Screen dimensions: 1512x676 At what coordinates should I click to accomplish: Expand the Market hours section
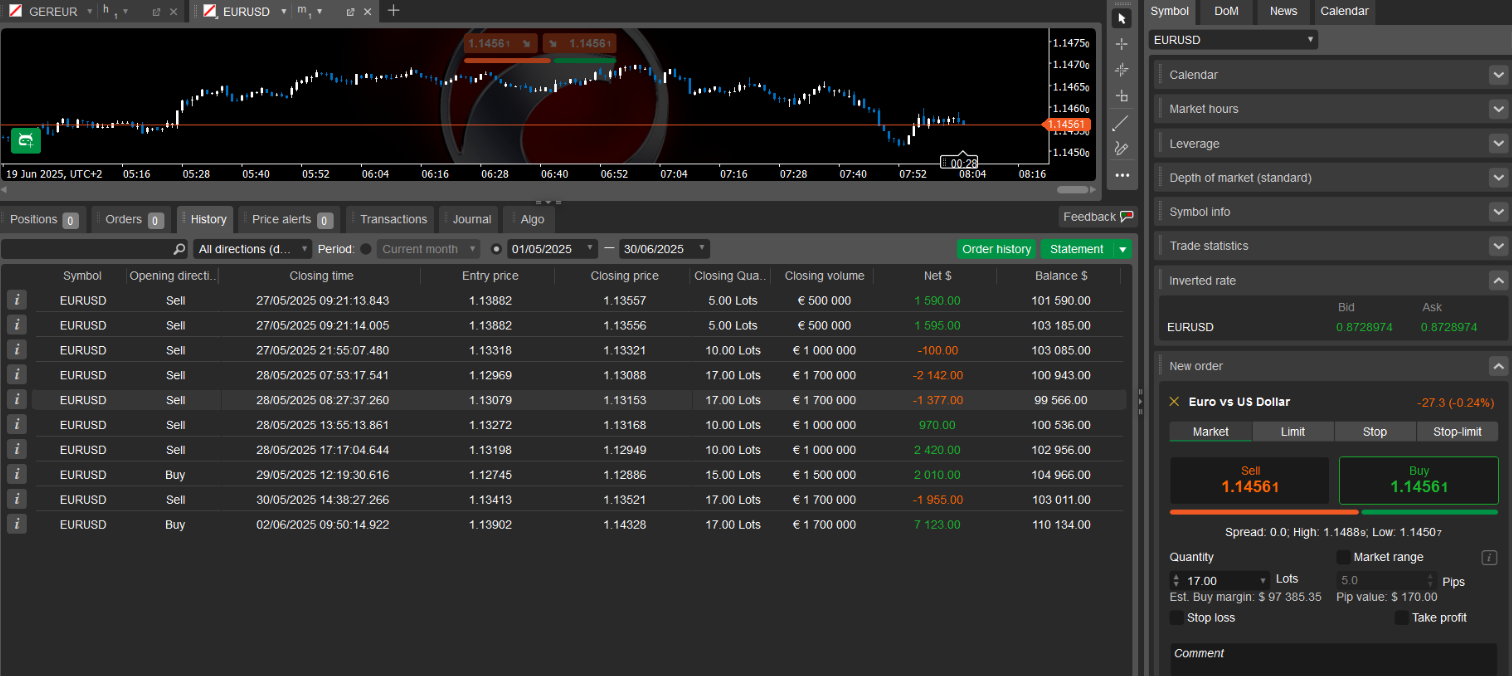[x=1497, y=109]
